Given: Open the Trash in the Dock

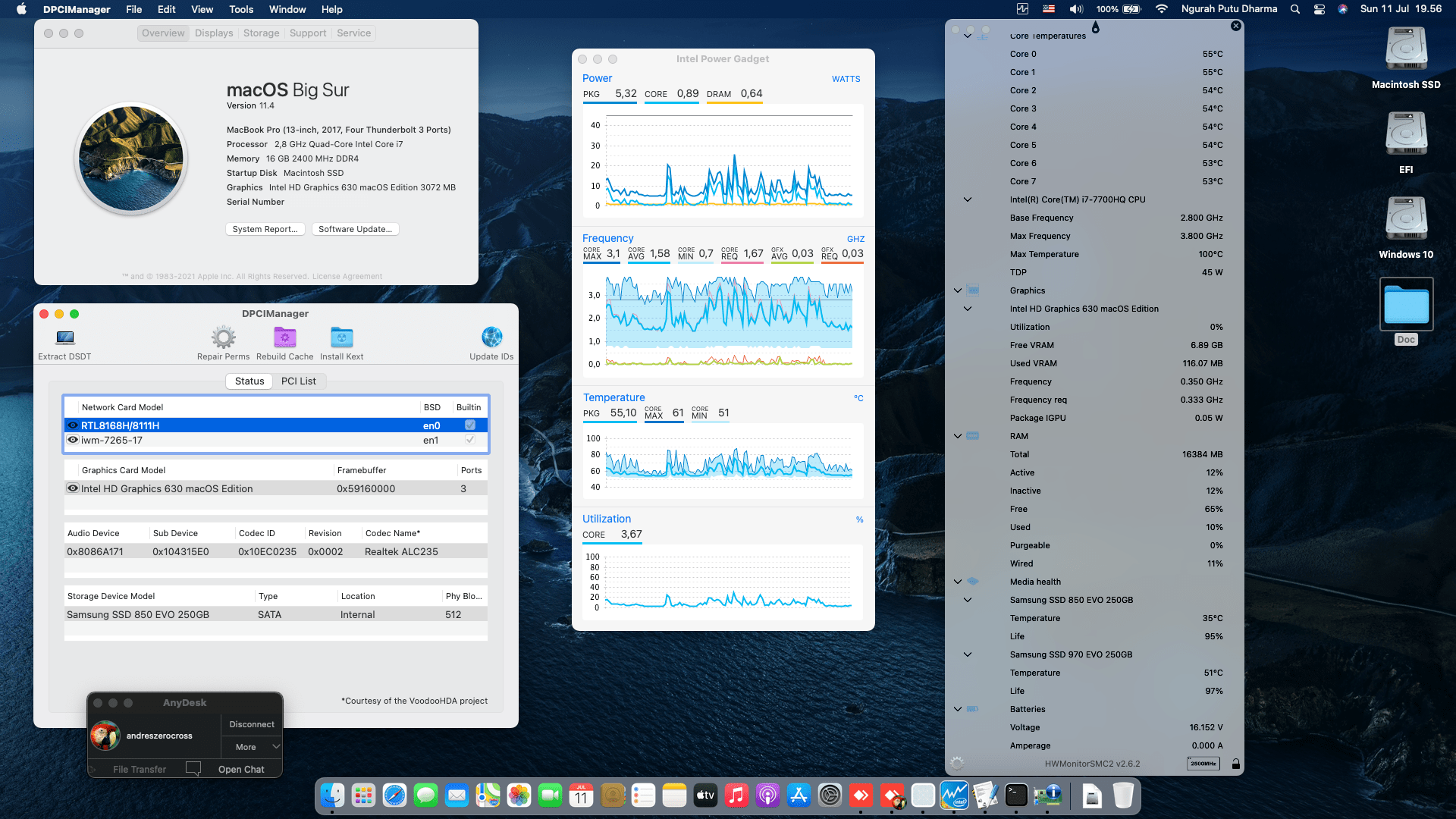Looking at the screenshot, I should (x=1123, y=795).
